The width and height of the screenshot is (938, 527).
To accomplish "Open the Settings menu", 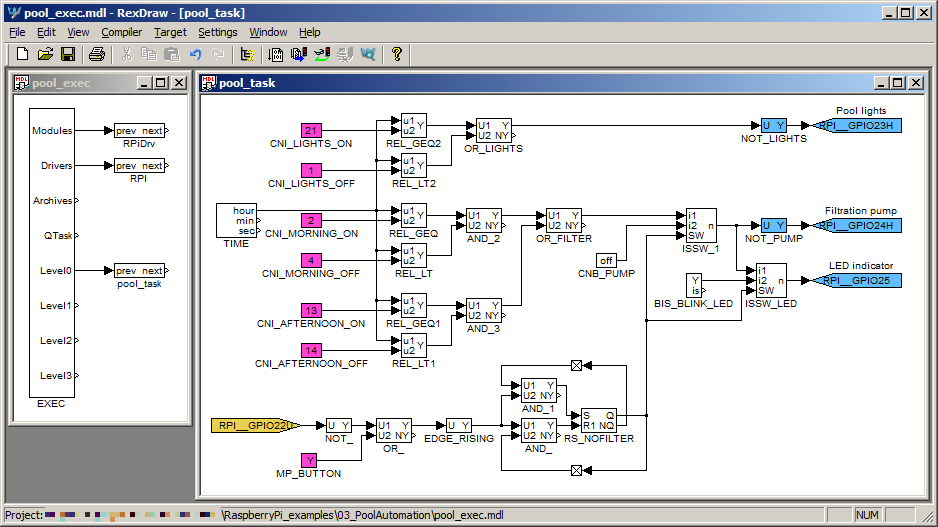I will tap(217, 32).
